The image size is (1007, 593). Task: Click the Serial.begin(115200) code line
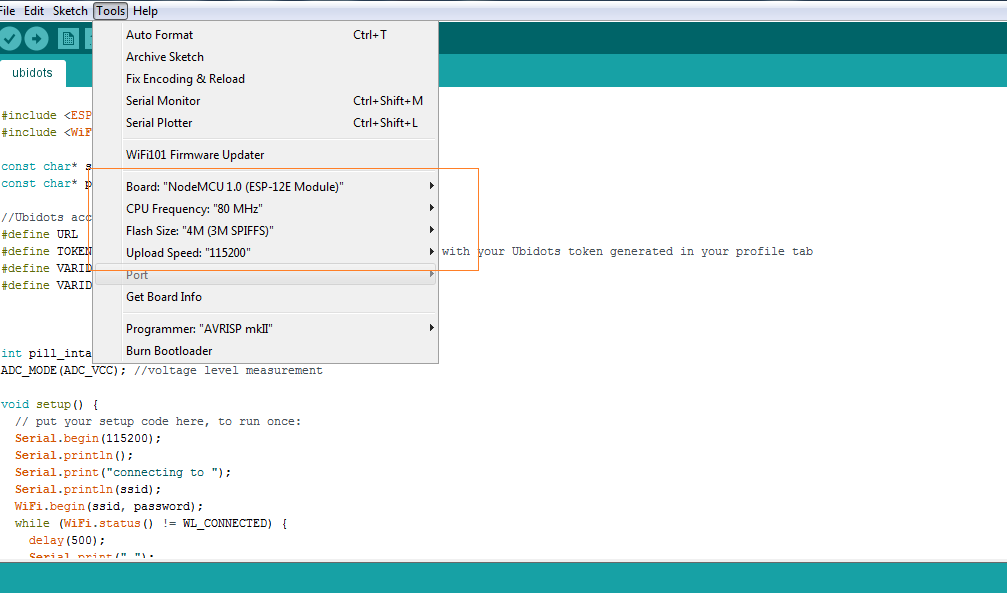click(88, 438)
